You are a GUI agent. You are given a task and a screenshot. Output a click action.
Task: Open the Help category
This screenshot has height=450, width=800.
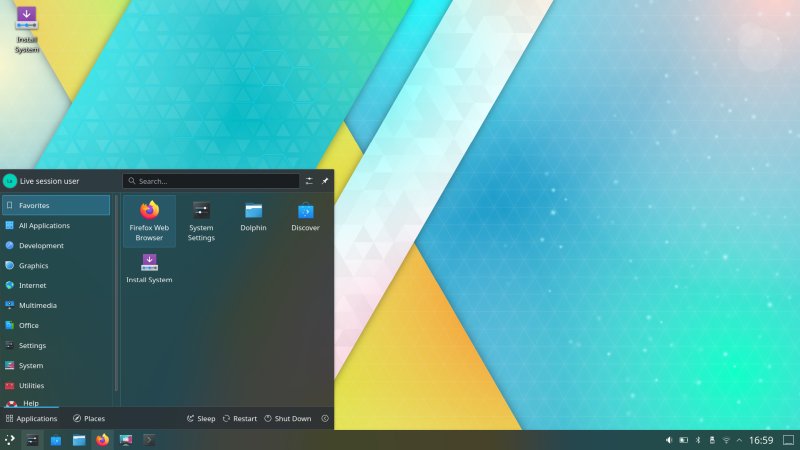pos(56,402)
